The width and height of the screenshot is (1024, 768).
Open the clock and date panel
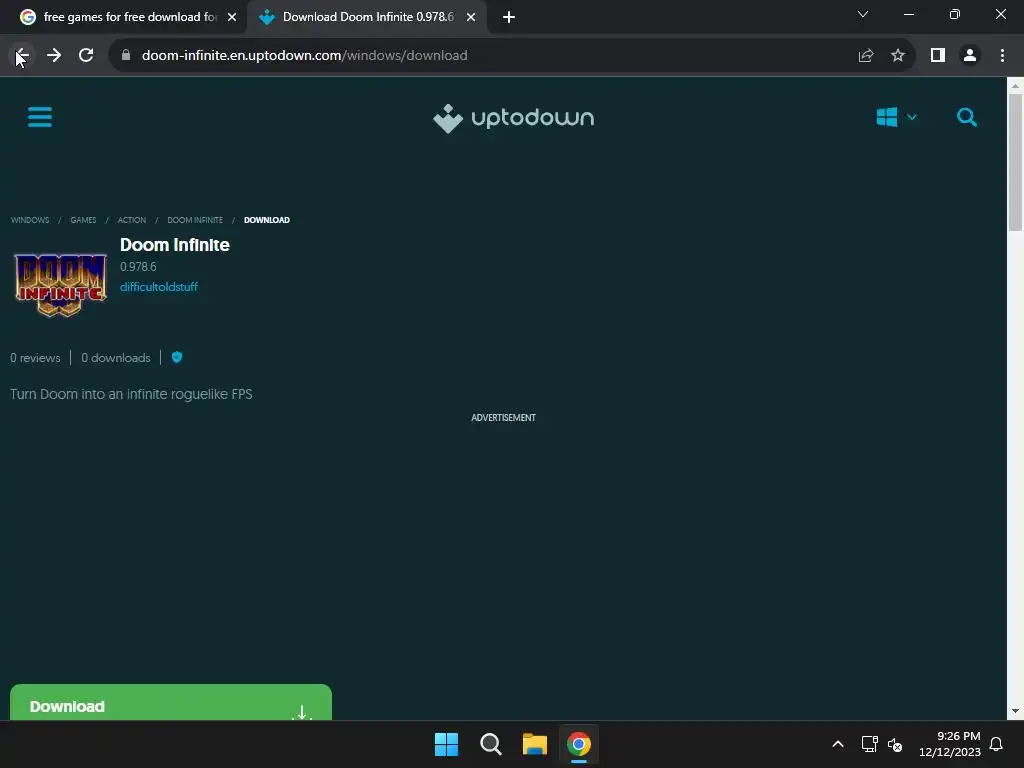[x=950, y=744]
